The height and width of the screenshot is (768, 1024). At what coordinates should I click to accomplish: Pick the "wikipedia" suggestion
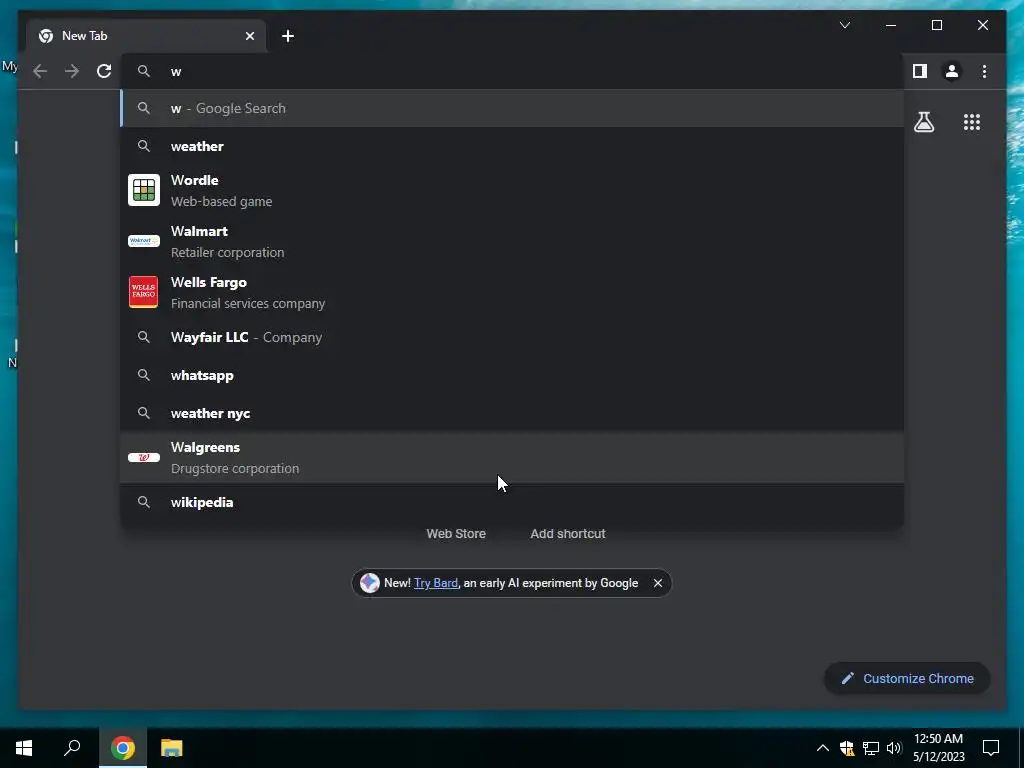coord(512,502)
